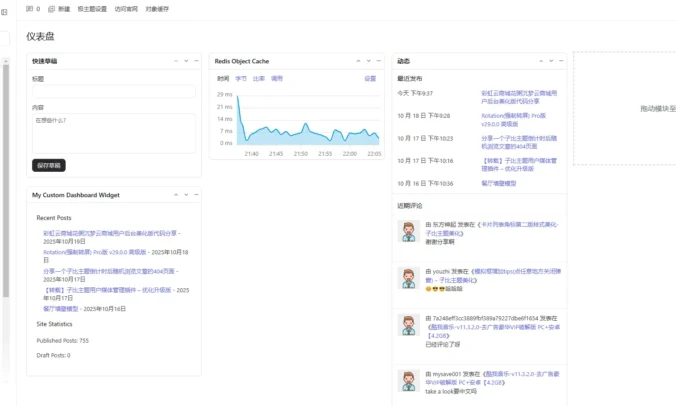Viewport: 676px width, 406px height.
Task: Click the empty dashed widget drop zone
Action: (625, 108)
